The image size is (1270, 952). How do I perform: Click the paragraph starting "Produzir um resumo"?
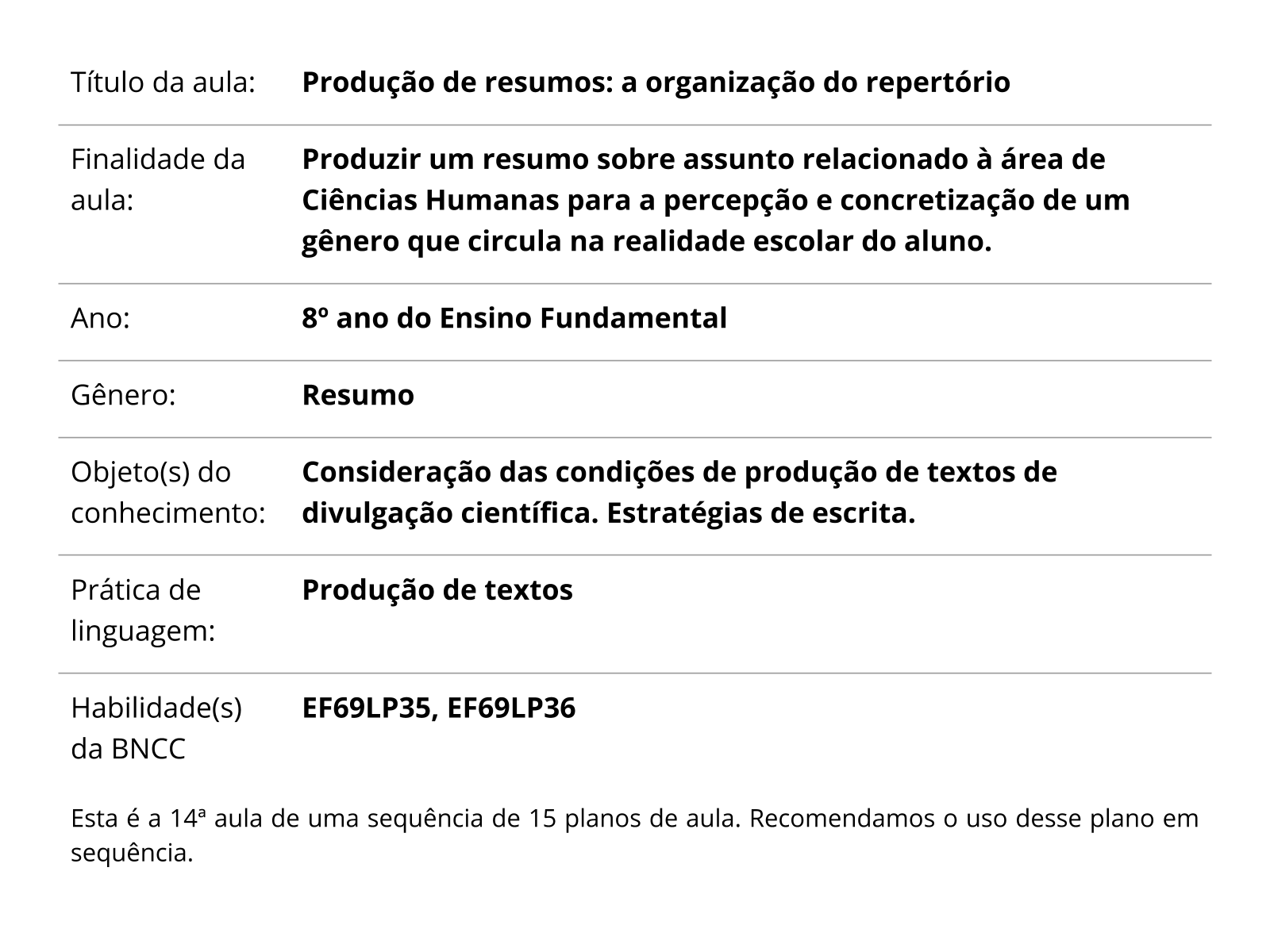(x=714, y=200)
